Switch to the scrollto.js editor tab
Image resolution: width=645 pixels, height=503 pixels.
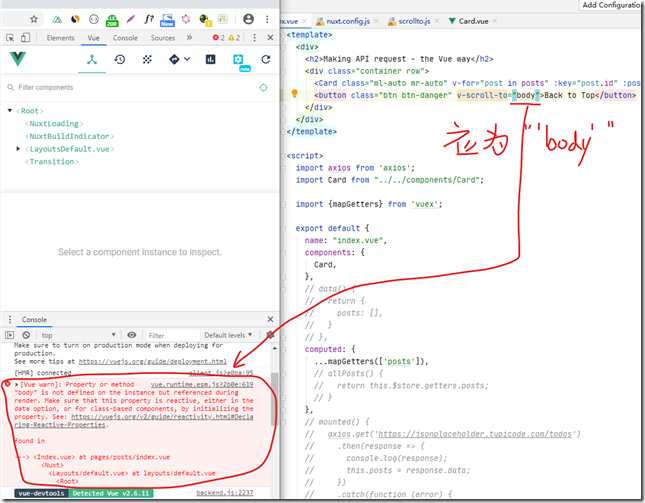[x=414, y=21]
